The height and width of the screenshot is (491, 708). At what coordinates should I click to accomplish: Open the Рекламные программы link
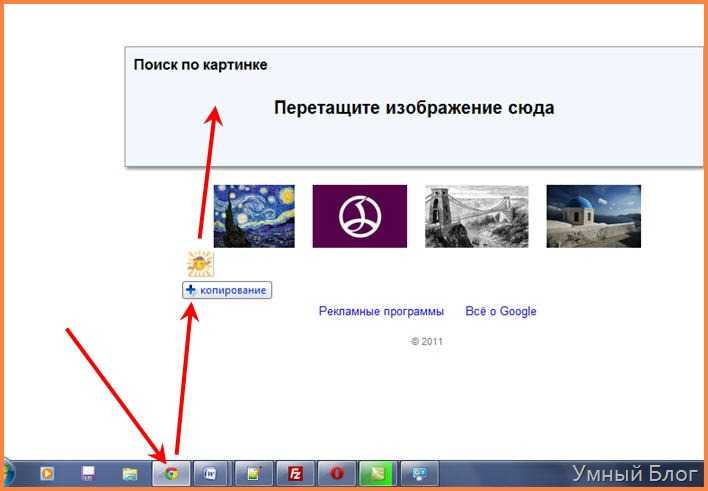click(381, 311)
